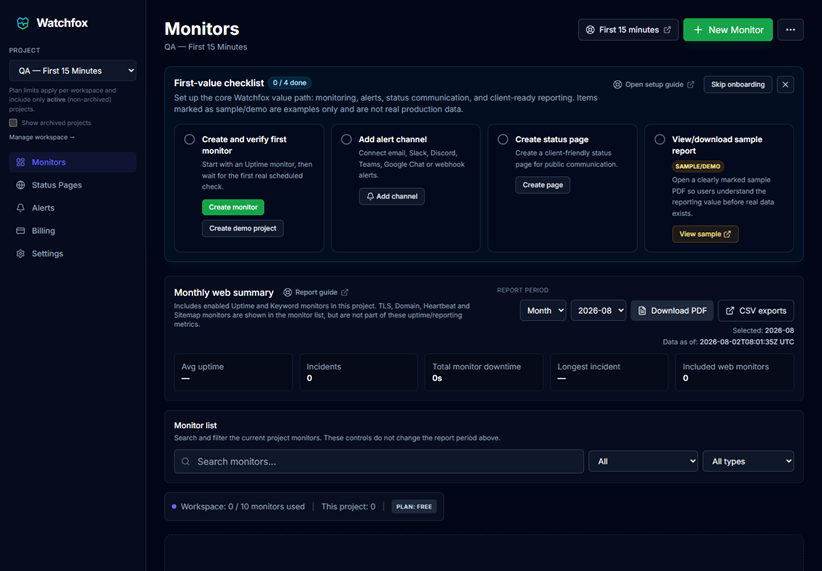Click the Included web monitors card
This screenshot has width=822, height=571.
coord(734,372)
